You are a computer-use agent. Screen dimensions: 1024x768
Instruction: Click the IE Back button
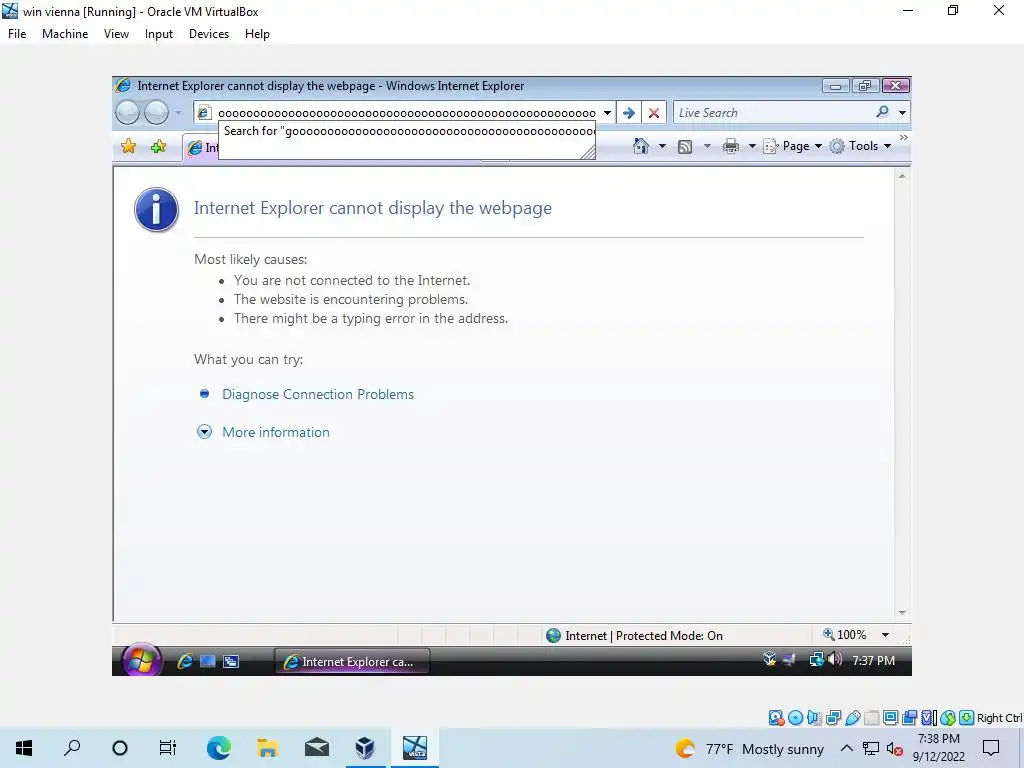[x=128, y=113]
